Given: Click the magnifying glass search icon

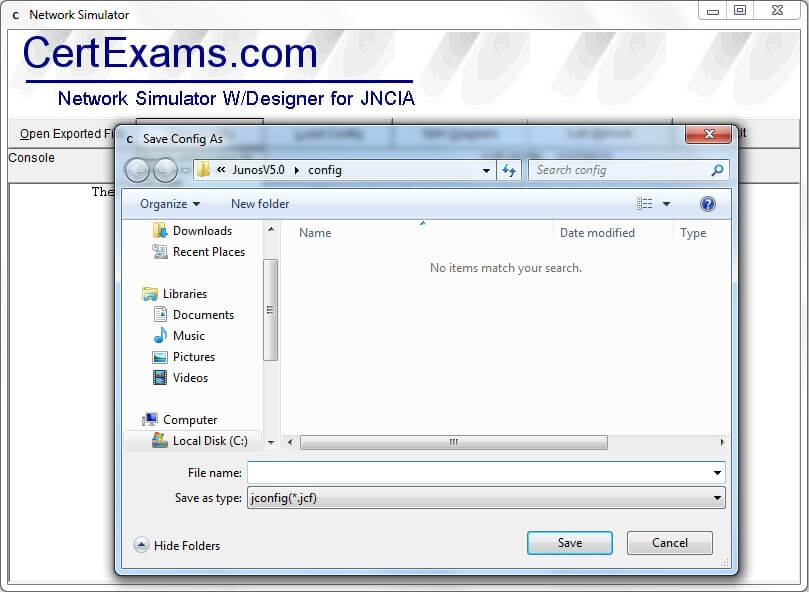Looking at the screenshot, I should click(717, 170).
